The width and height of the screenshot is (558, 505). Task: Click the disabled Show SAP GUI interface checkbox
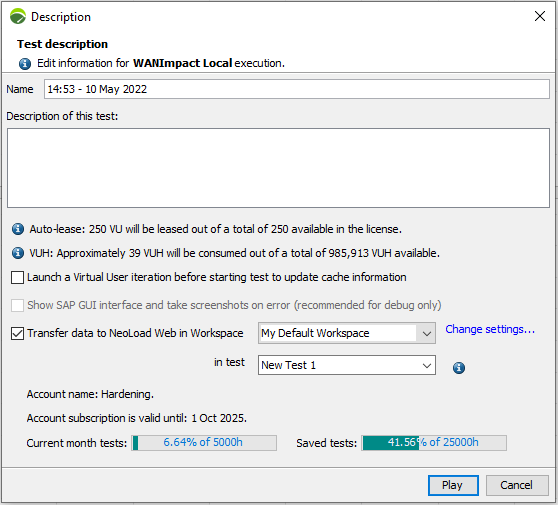point(17,305)
